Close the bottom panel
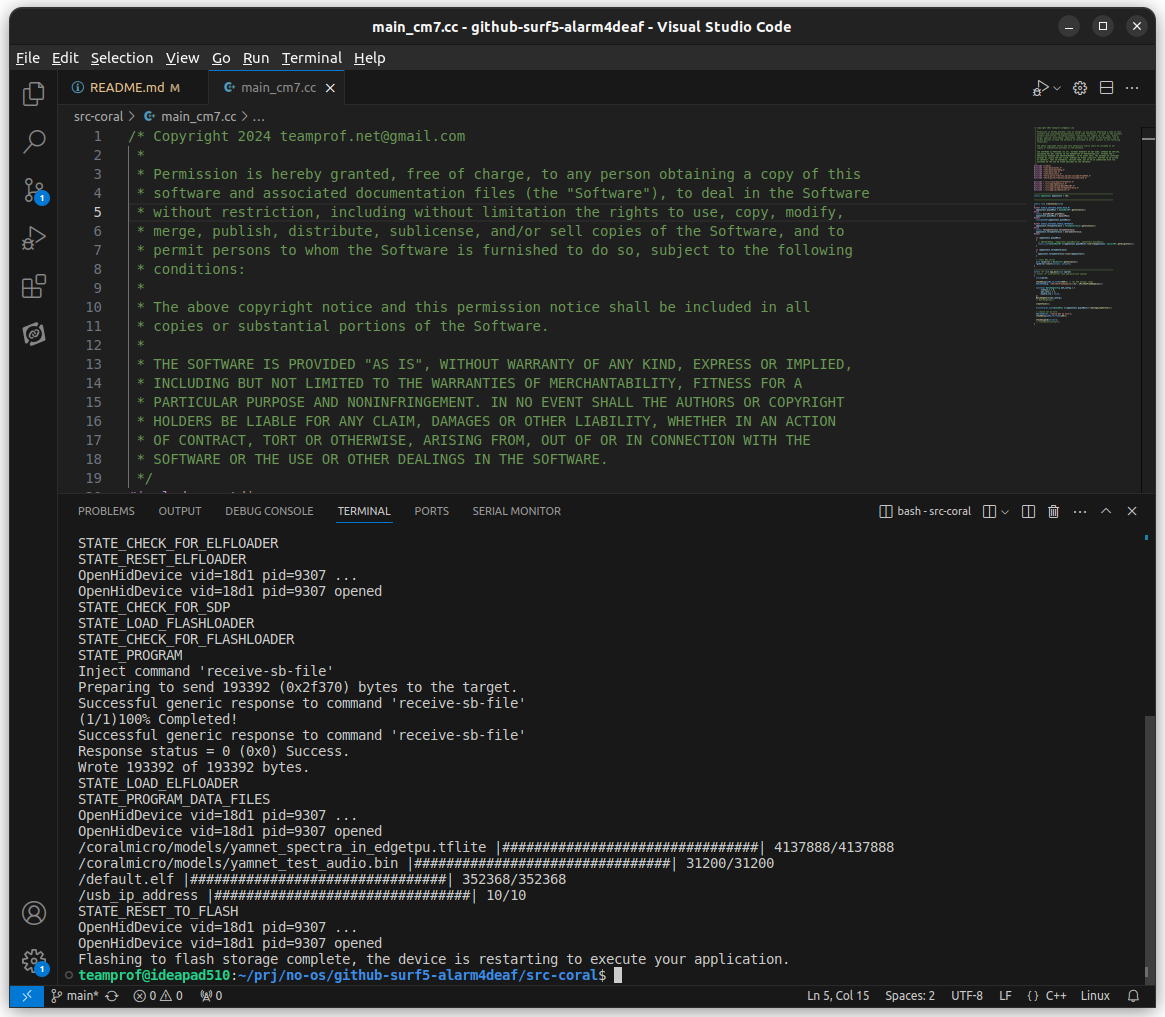Image resolution: width=1165 pixels, height=1017 pixels. click(1132, 511)
